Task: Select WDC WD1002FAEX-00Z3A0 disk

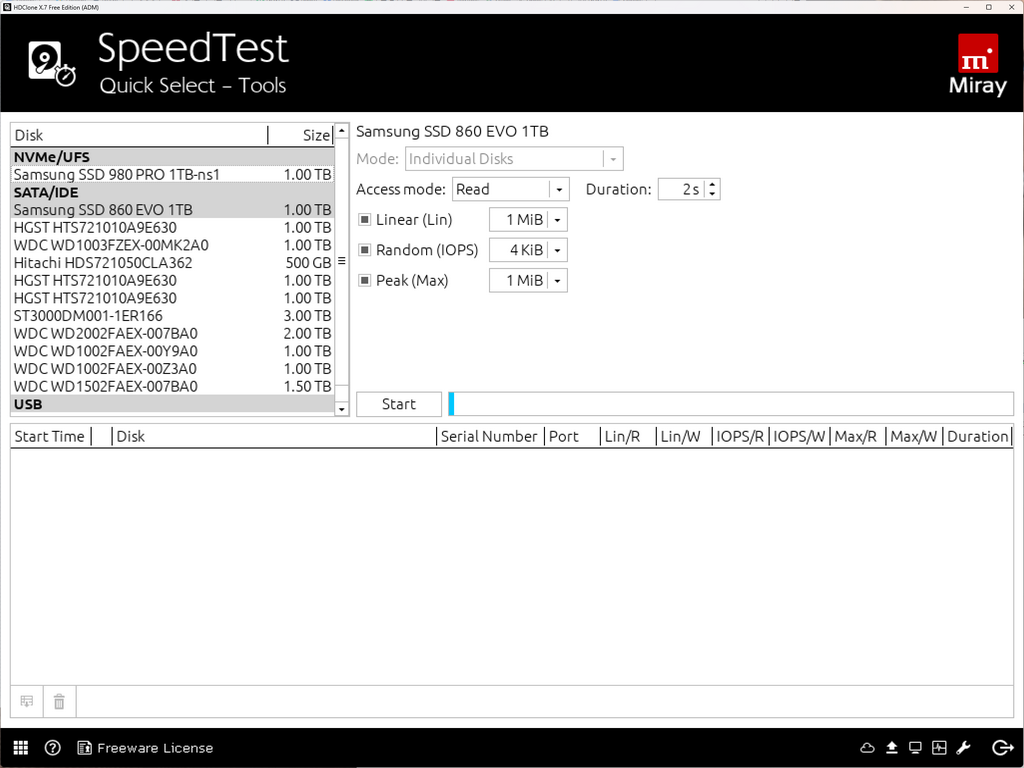Action: (x=172, y=368)
